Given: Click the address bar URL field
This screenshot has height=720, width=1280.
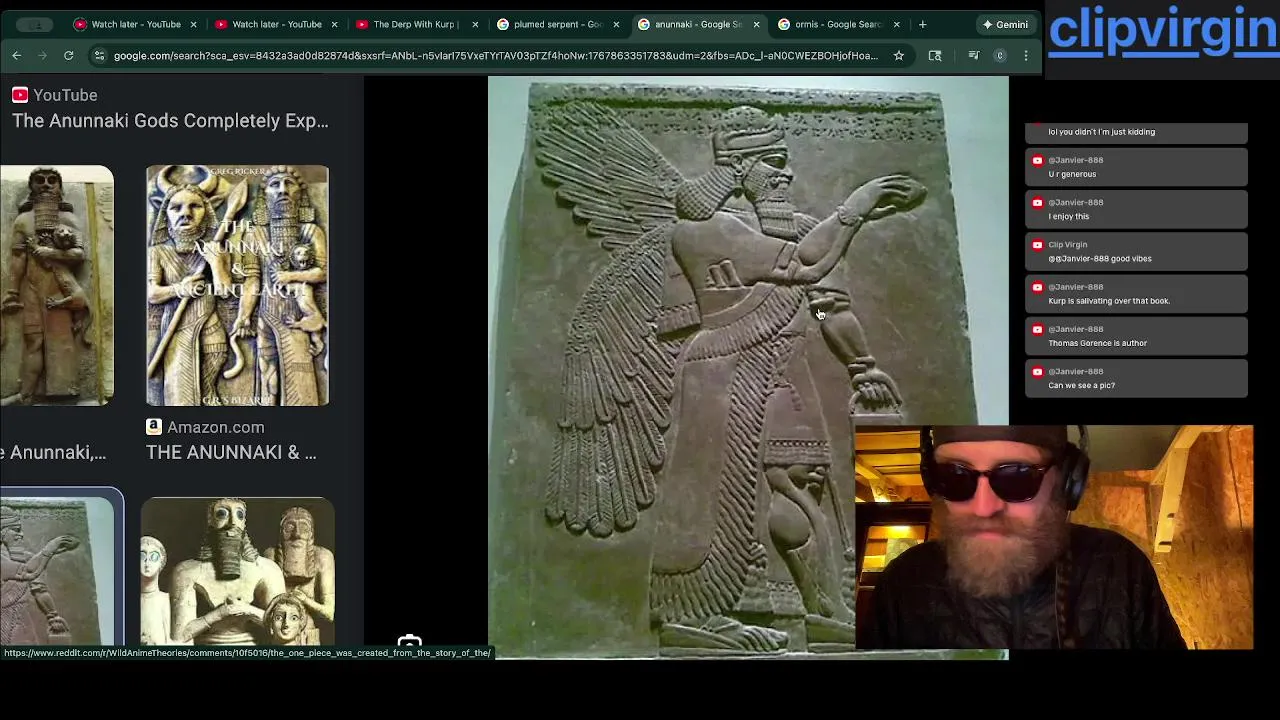Looking at the screenshot, I should coord(495,56).
